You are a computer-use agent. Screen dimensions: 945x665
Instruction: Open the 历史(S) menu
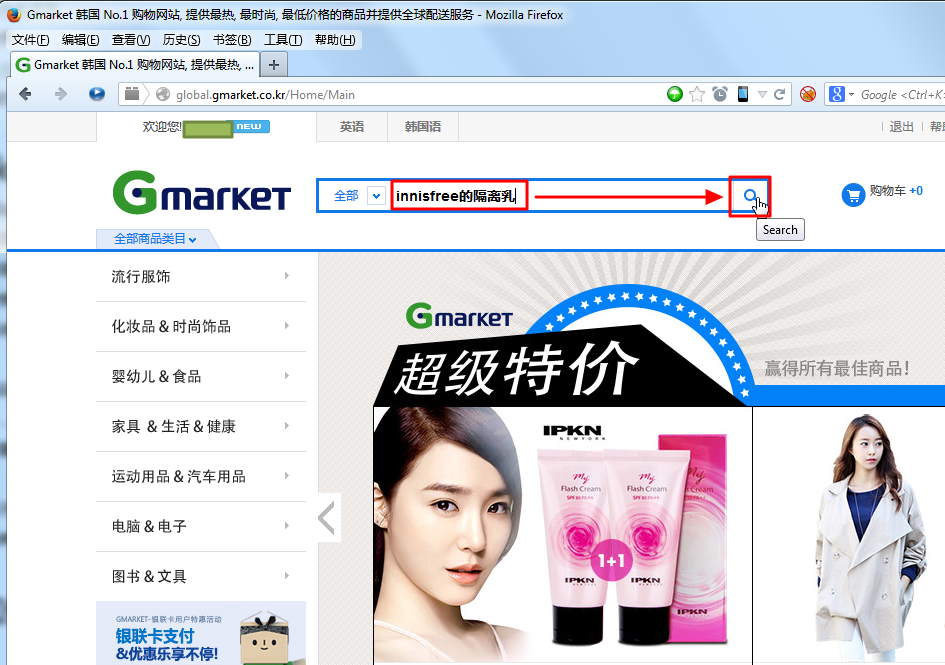click(x=181, y=40)
